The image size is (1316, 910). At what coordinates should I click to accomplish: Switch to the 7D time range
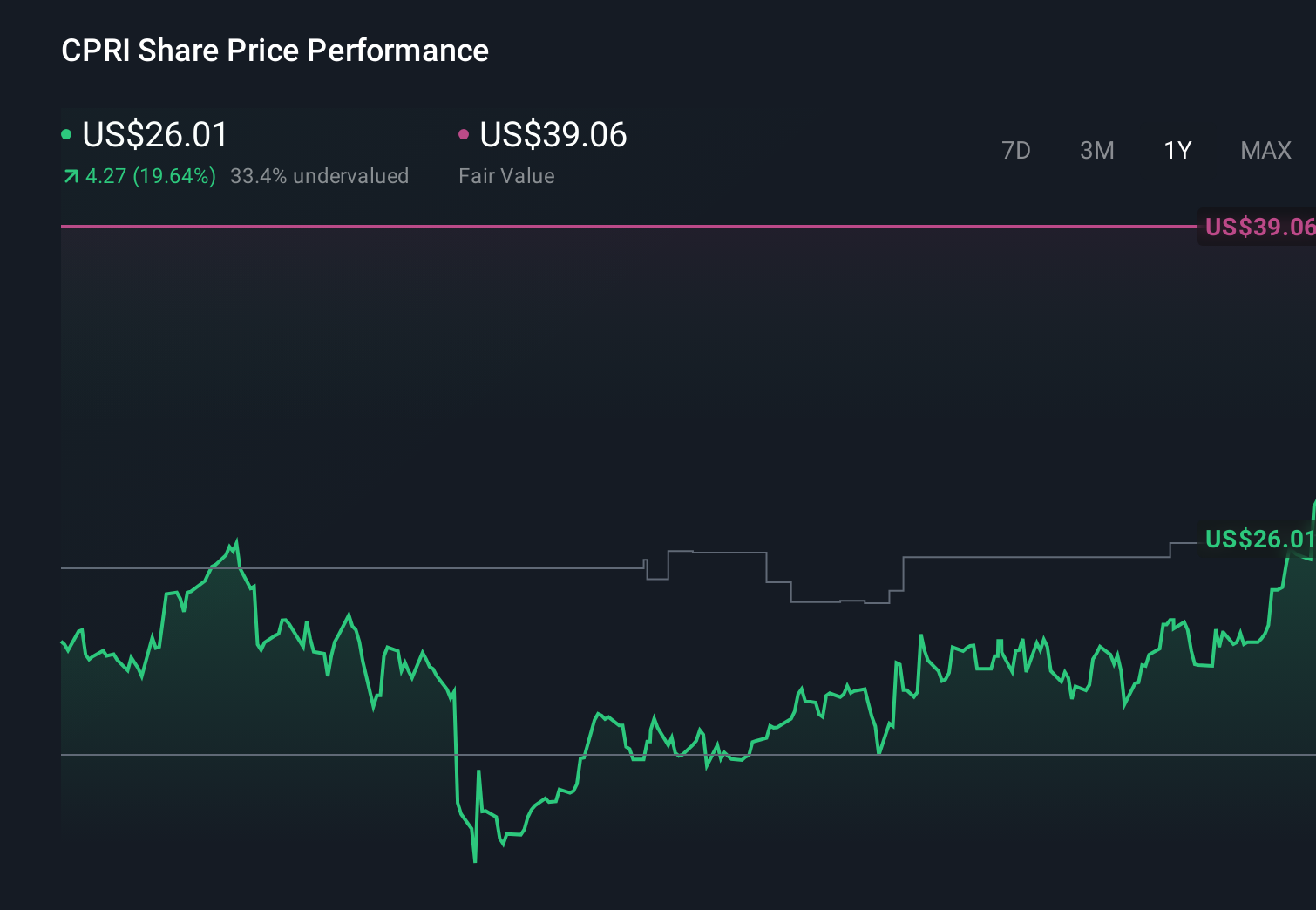1016,150
